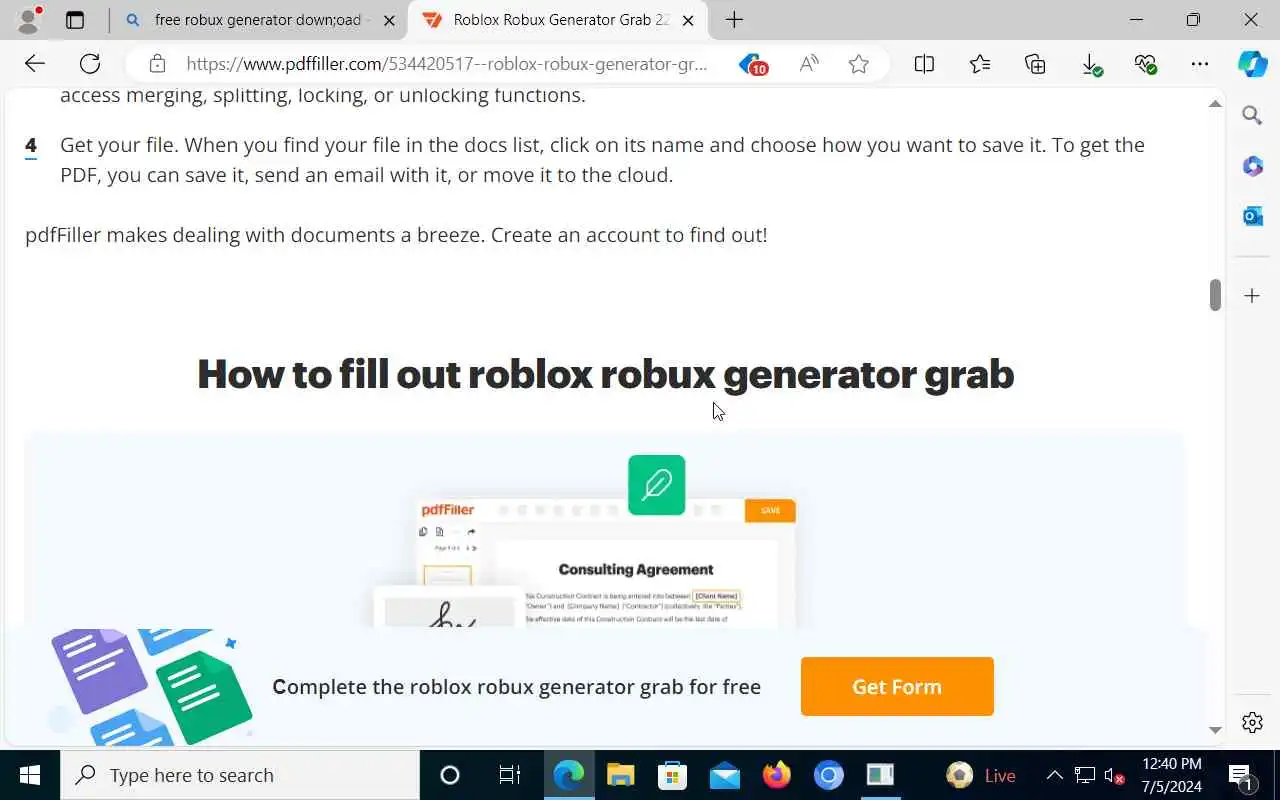This screenshot has width=1280, height=800.
Task: Open a new browser tab
Action: coord(734,20)
